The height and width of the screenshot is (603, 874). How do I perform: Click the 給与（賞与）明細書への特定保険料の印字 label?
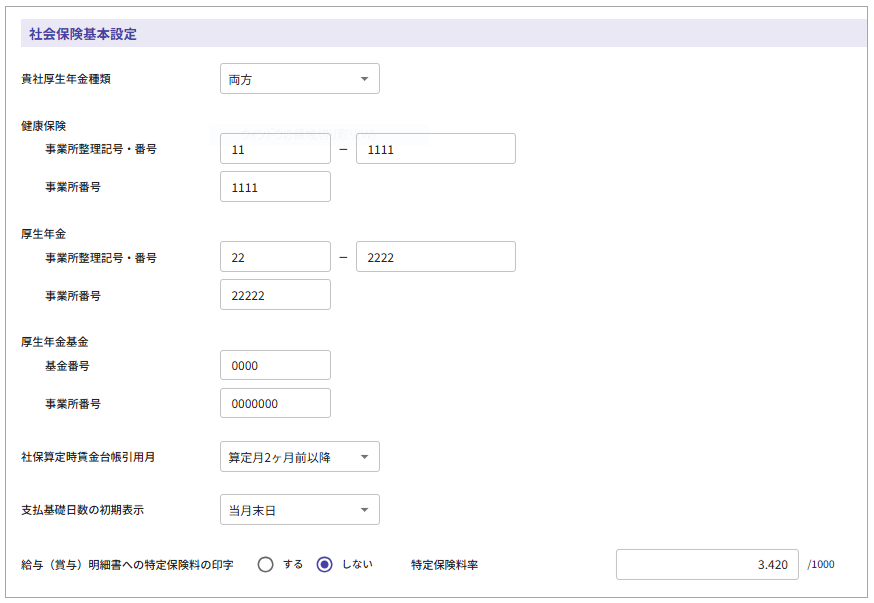click(127, 565)
